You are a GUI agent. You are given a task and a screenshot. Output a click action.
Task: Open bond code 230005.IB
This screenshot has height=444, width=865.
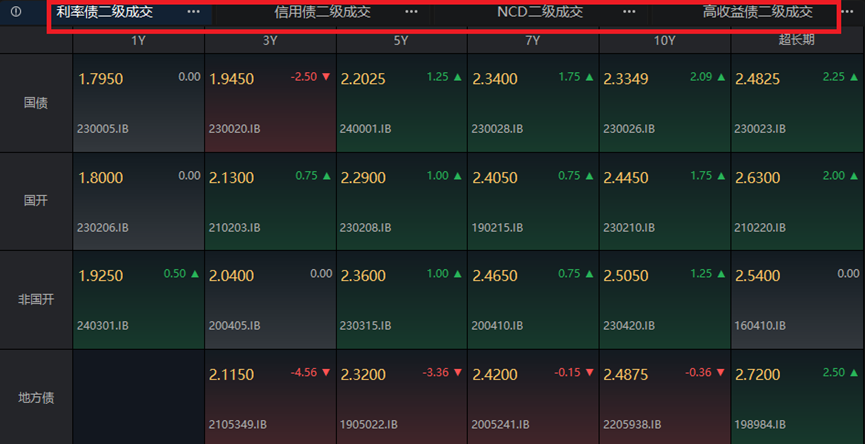pos(102,129)
